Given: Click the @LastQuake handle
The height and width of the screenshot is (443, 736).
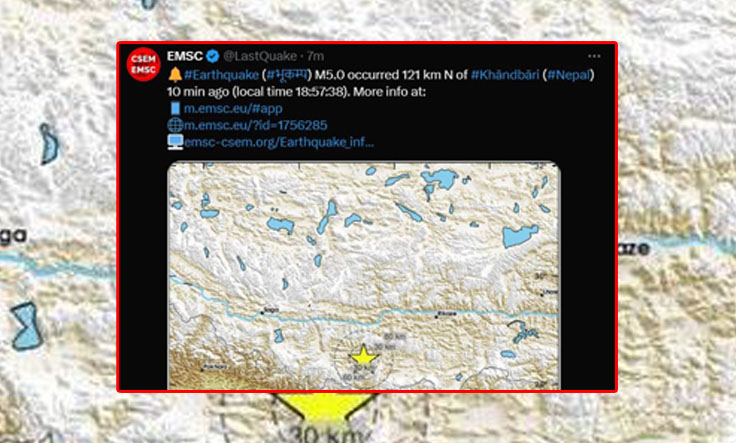Looking at the screenshot, I should tap(260, 56).
